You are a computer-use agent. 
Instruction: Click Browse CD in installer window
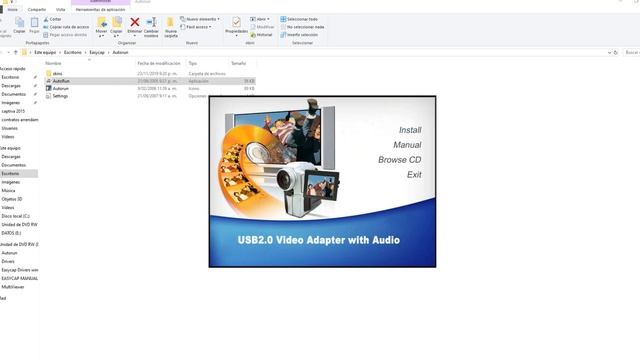pos(399,160)
